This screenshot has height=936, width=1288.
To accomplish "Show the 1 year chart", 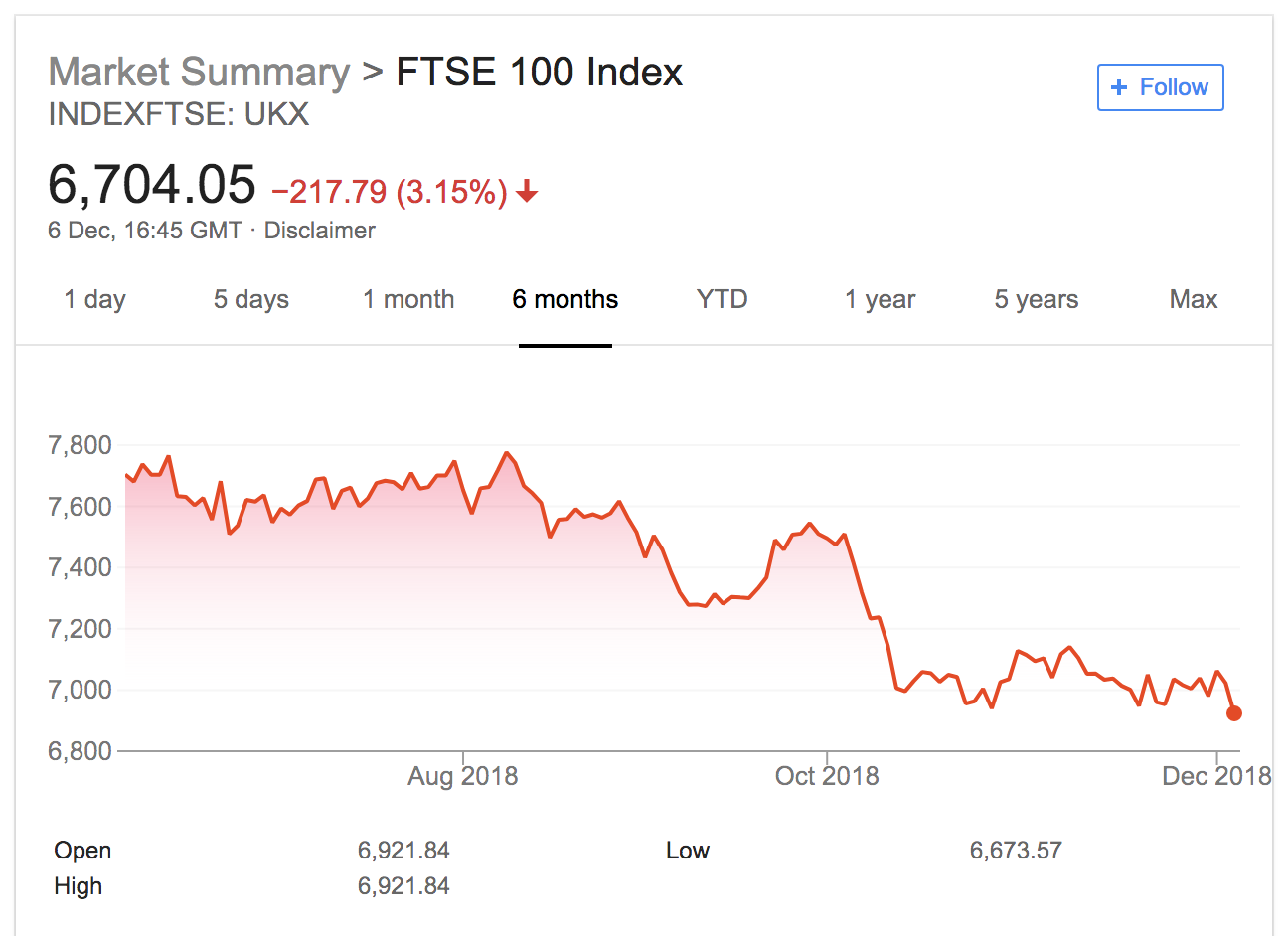I will click(880, 300).
